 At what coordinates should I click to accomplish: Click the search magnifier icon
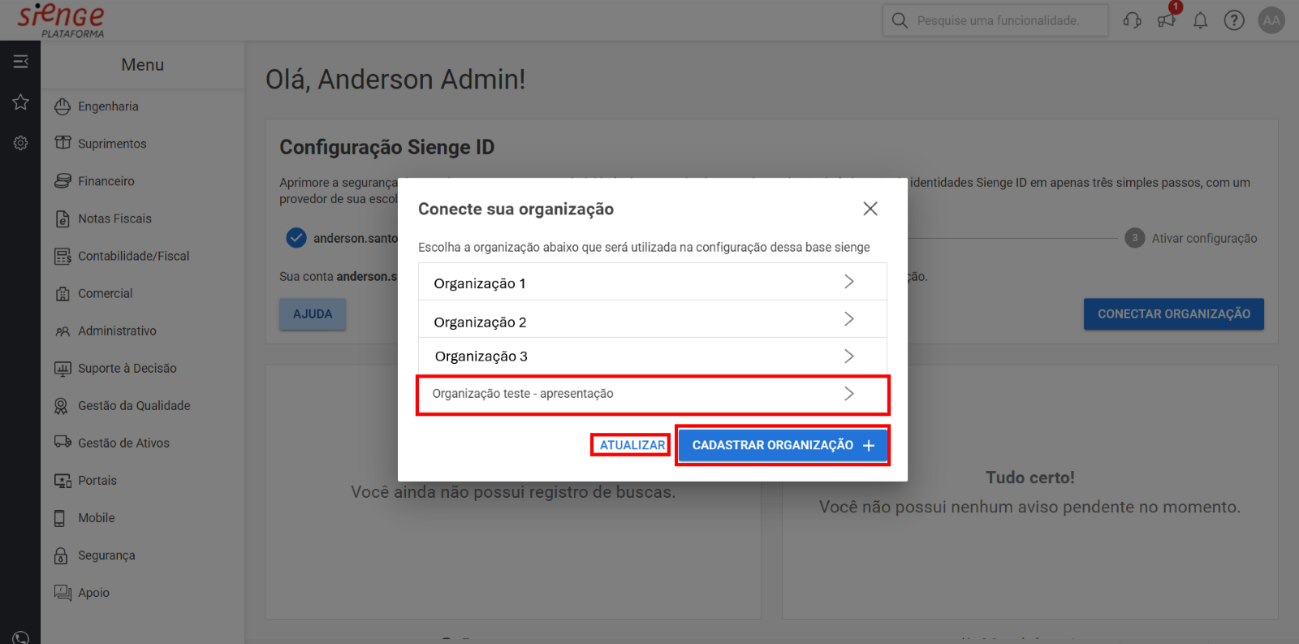coord(900,19)
